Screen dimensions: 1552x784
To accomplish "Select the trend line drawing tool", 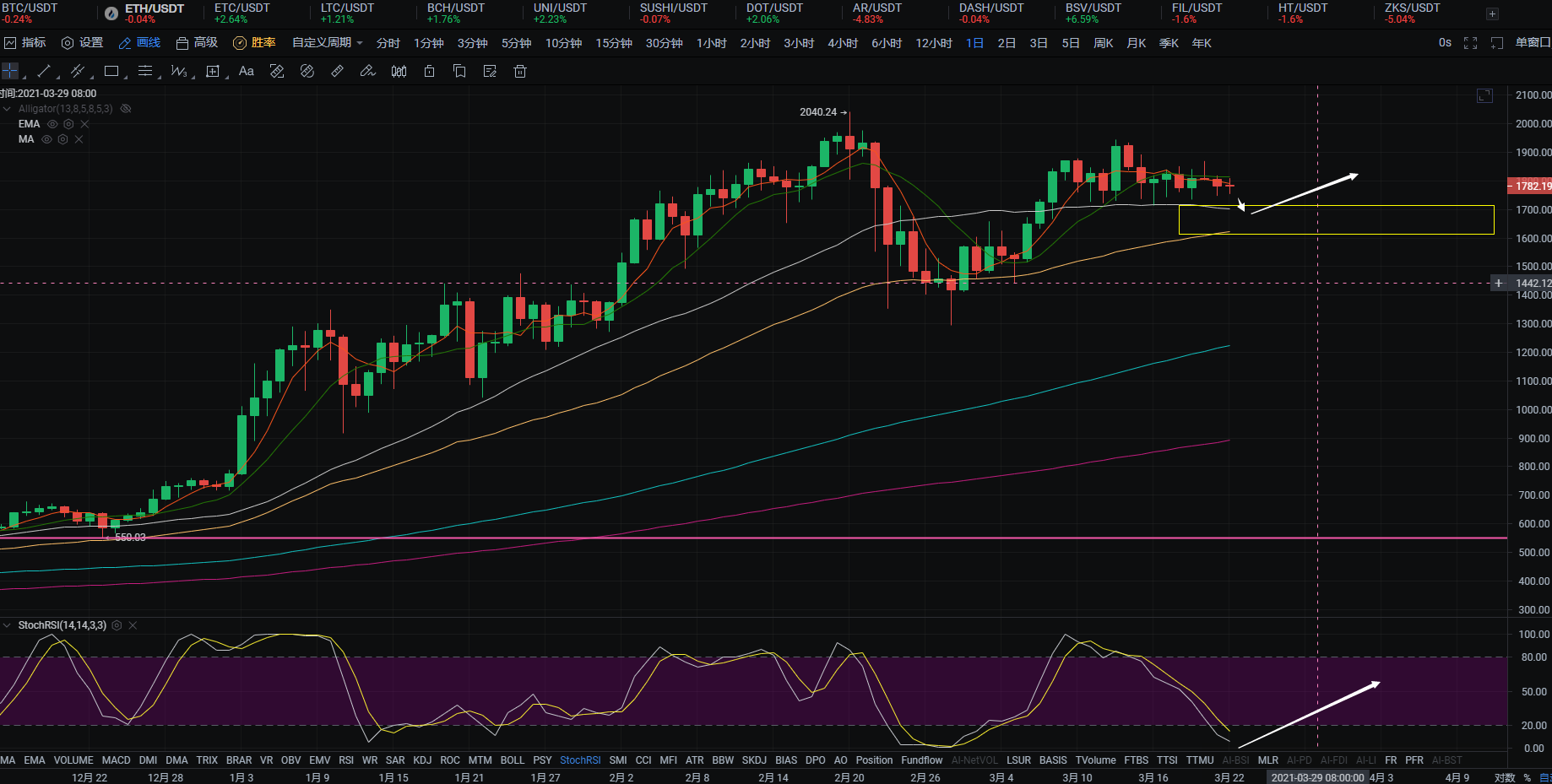I will point(44,72).
